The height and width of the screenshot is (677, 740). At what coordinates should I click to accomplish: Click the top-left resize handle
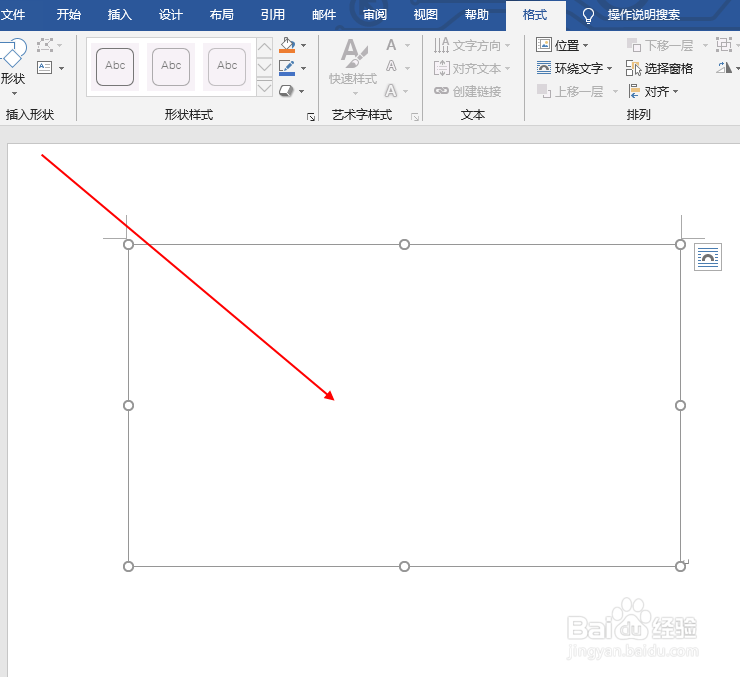click(128, 244)
